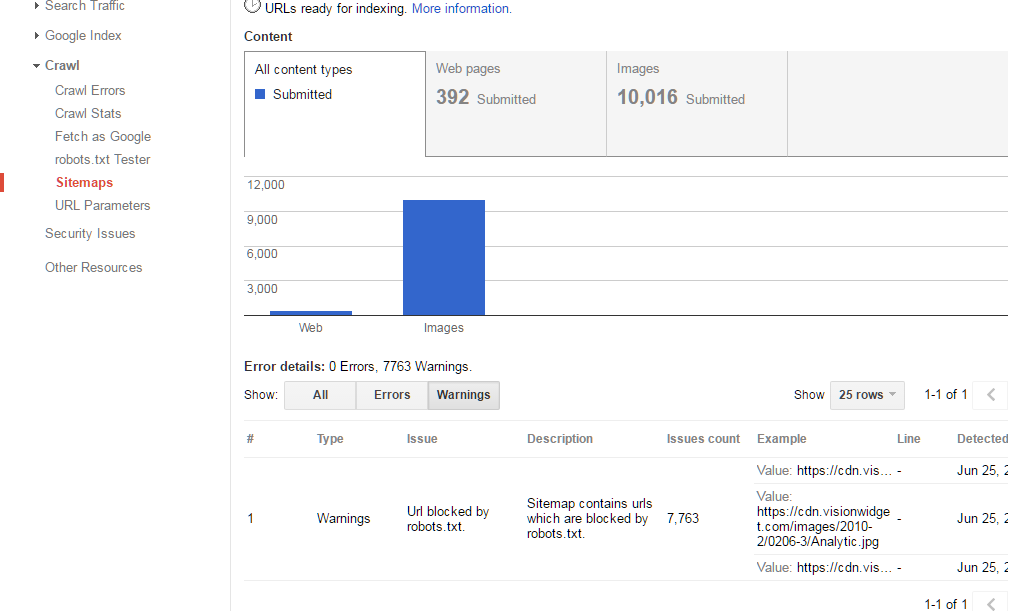This screenshot has width=1009, height=611.
Task: Click the clock icon beside URLs ready
Action: 252,6
